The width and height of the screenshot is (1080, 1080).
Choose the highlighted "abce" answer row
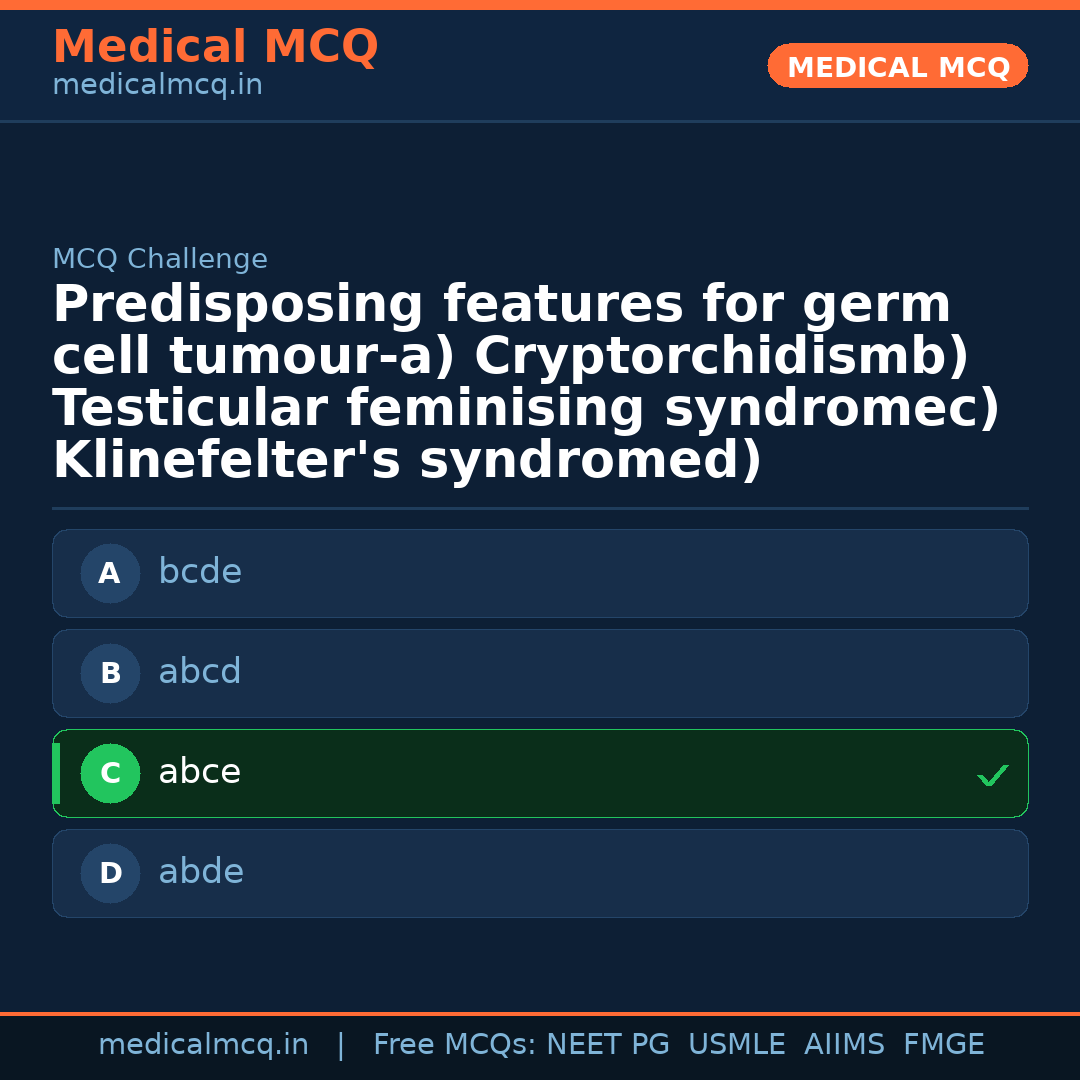coord(540,773)
